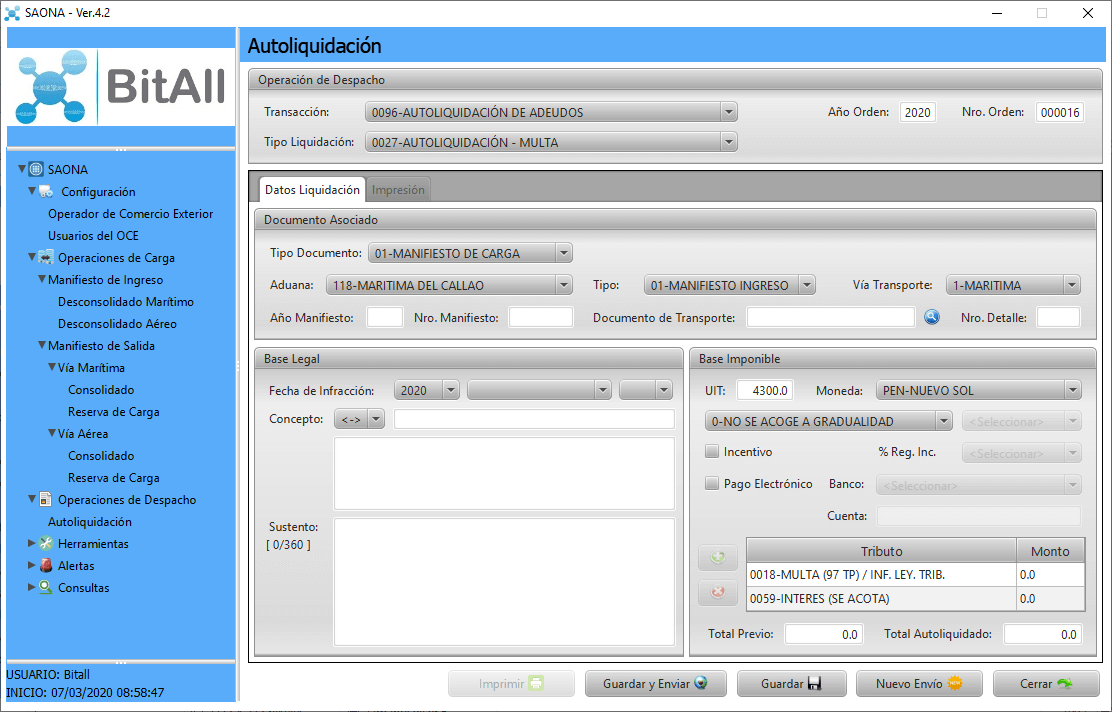Collapse the Manifiesto de Ingreso tree node

(x=42, y=280)
